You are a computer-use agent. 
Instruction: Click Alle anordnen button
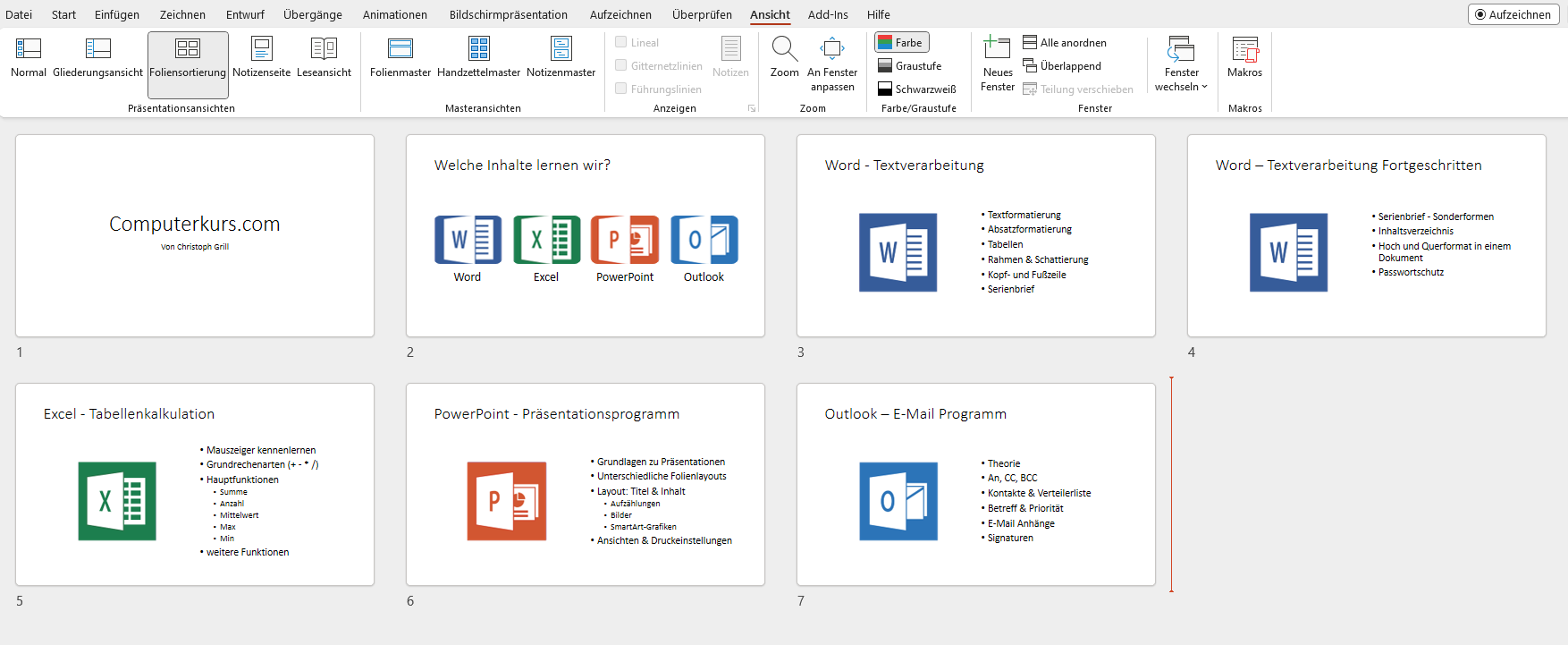pos(1065,42)
